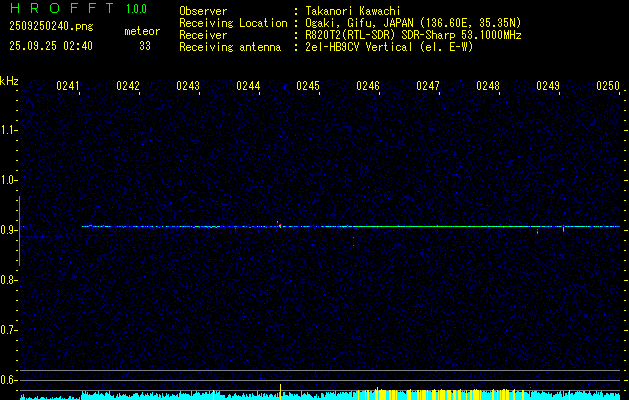Click the 0246 time marker
The height and width of the screenshot is (400, 629).
pyautogui.click(x=368, y=86)
